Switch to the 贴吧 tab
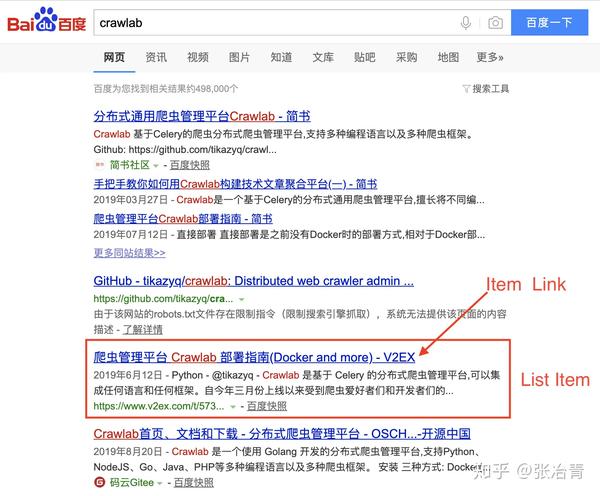The height and width of the screenshot is (496, 600). [x=365, y=57]
